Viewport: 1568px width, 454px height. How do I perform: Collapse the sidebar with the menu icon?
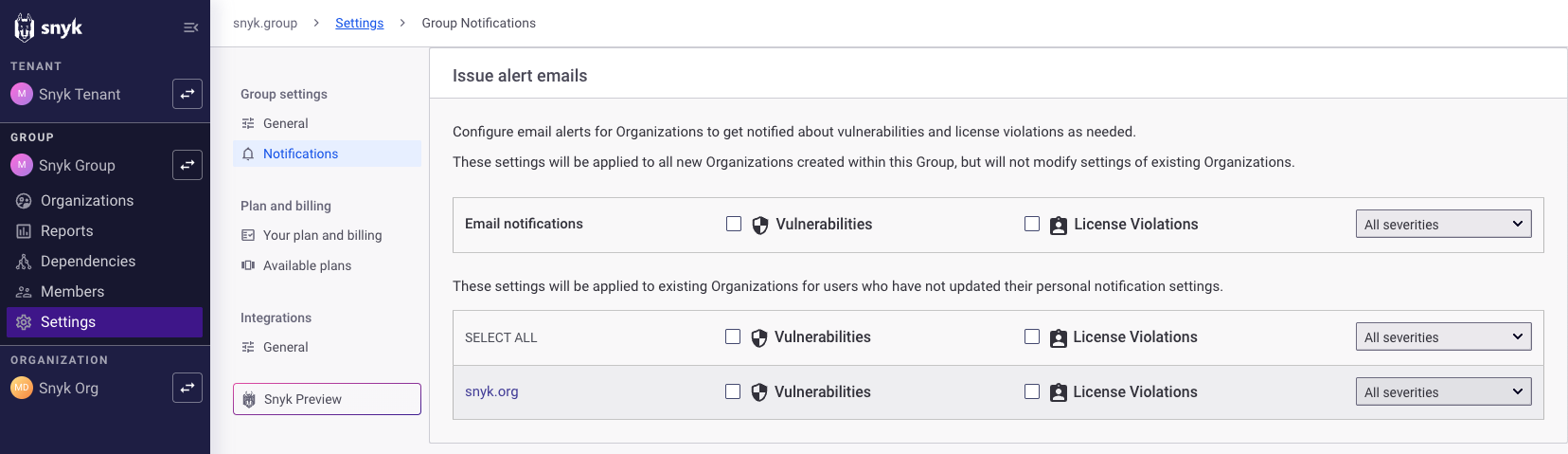[190, 27]
